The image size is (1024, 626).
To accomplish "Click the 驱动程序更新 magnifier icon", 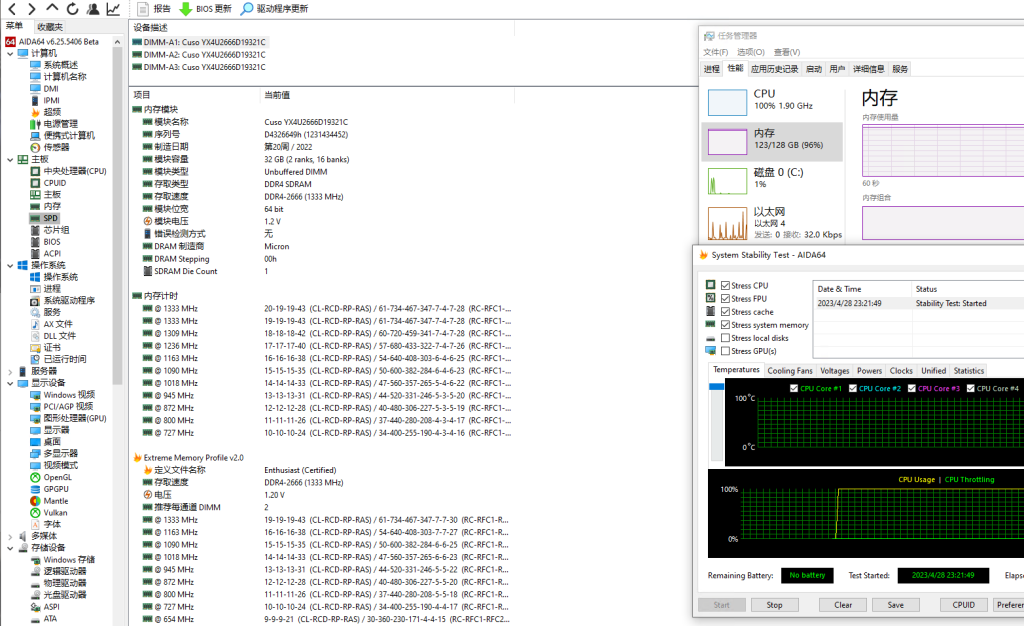I will click(247, 8).
